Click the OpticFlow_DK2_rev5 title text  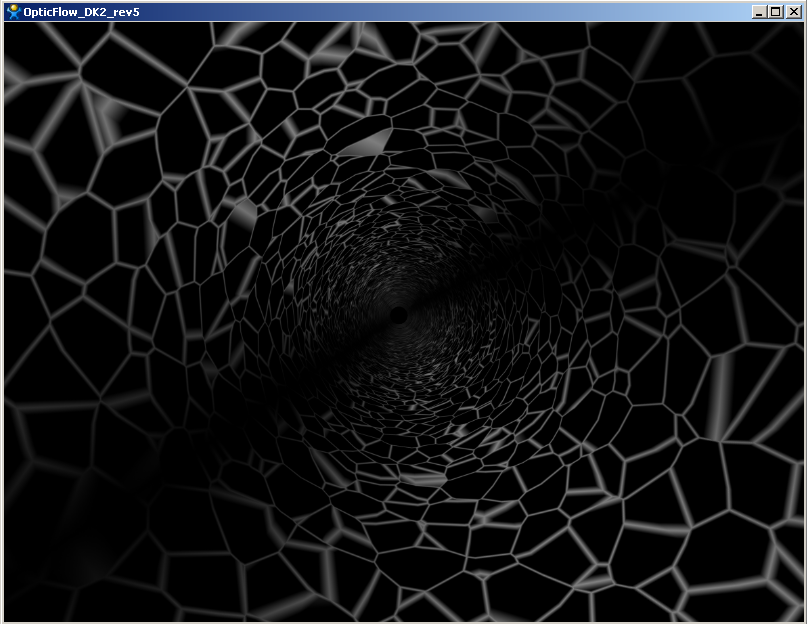click(73, 12)
